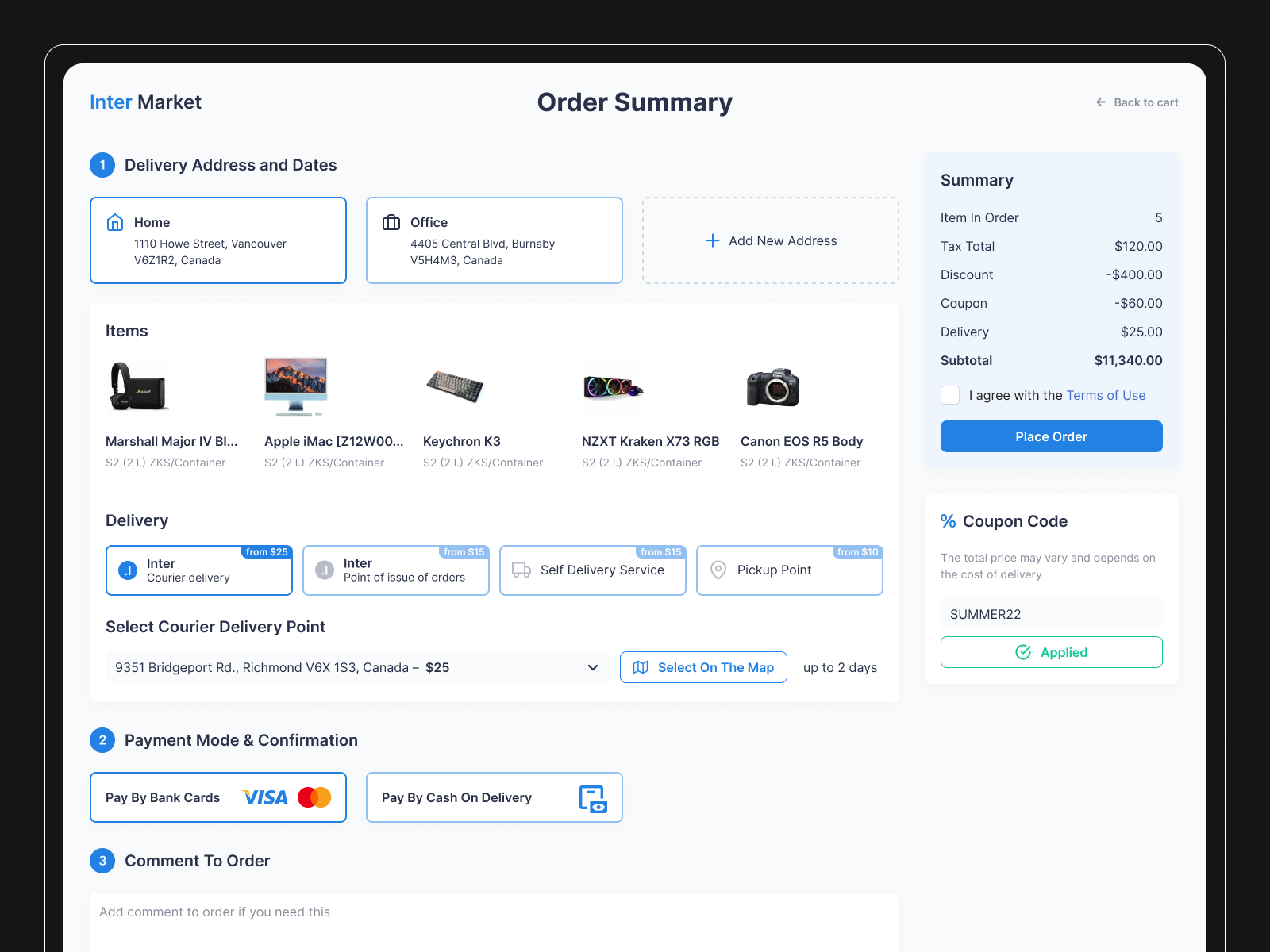Select Pay By Cash On Delivery payment mode
This screenshot has width=1270, height=952.
494,797
